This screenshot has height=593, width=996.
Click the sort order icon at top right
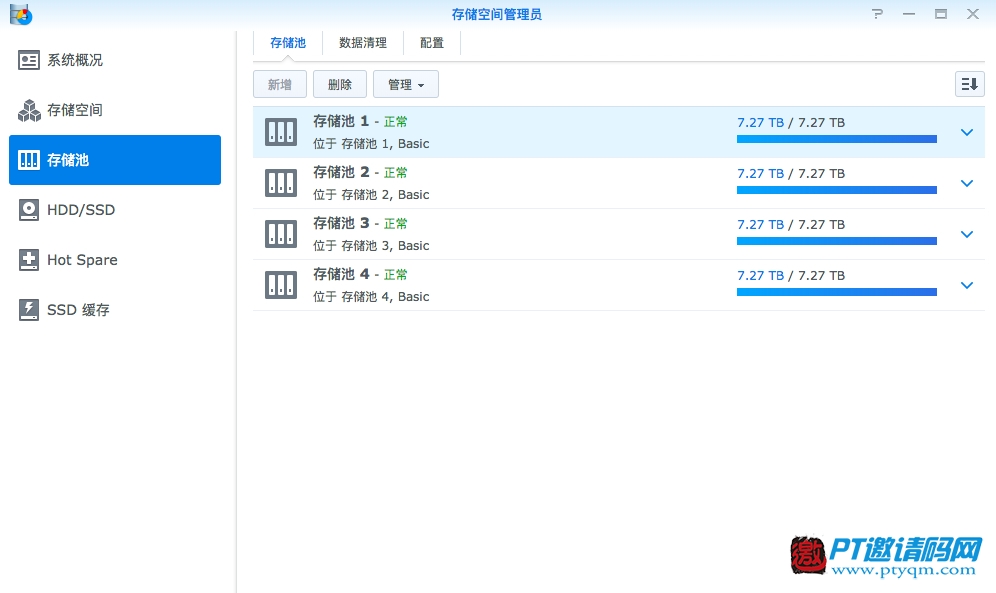pos(969,85)
